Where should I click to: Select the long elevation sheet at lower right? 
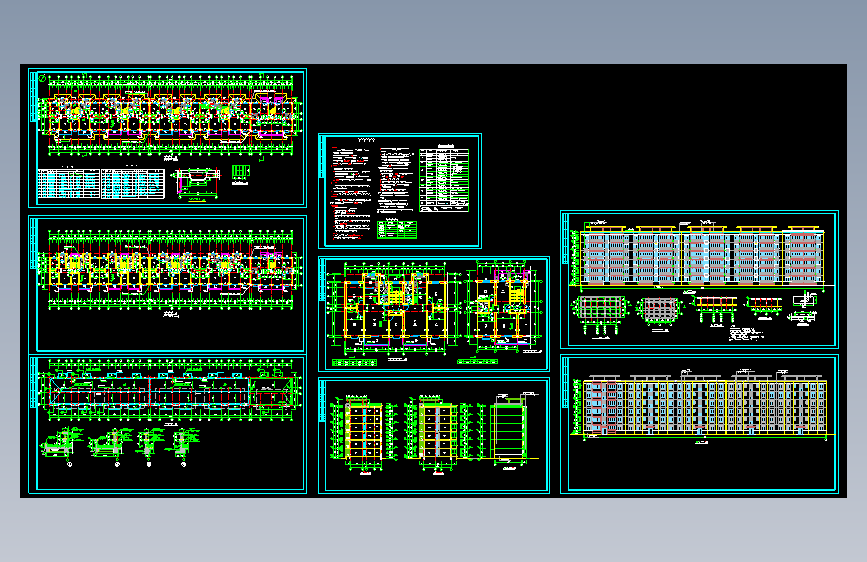699,424
